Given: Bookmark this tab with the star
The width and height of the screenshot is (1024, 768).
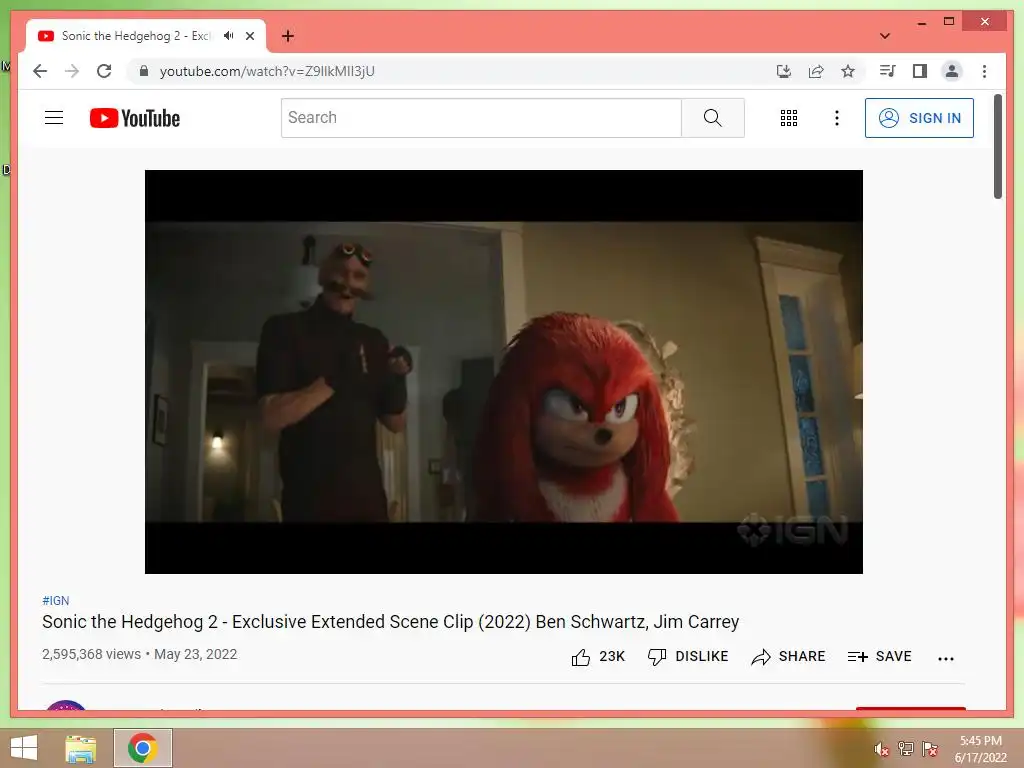Looking at the screenshot, I should point(848,71).
